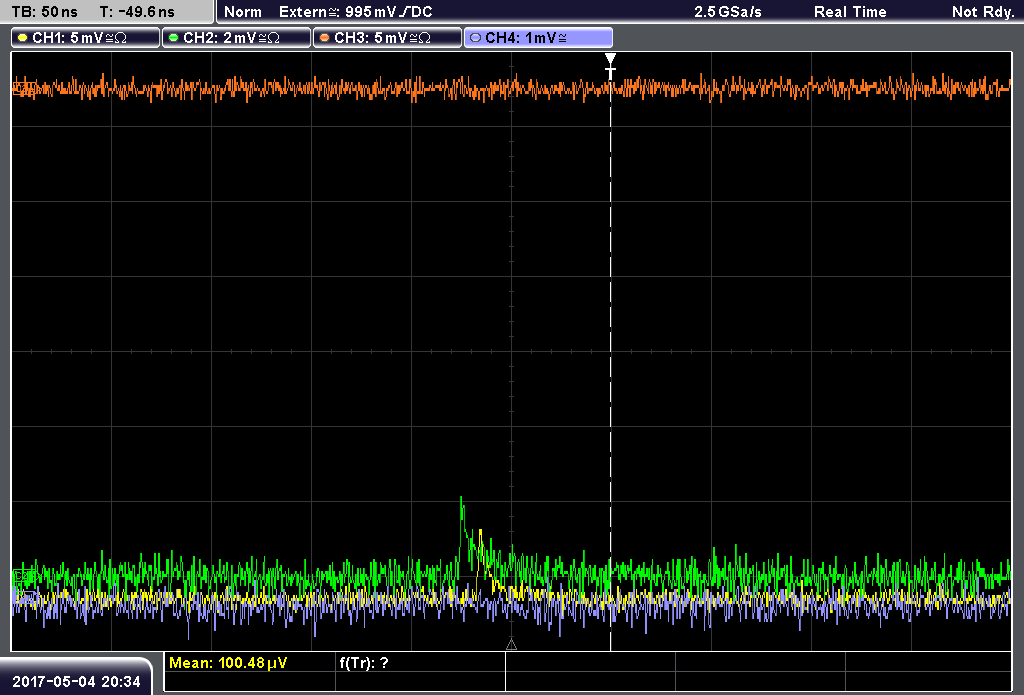This screenshot has height=695, width=1024.
Task: Click the green CH2 ground level marker
Action: tap(24, 575)
